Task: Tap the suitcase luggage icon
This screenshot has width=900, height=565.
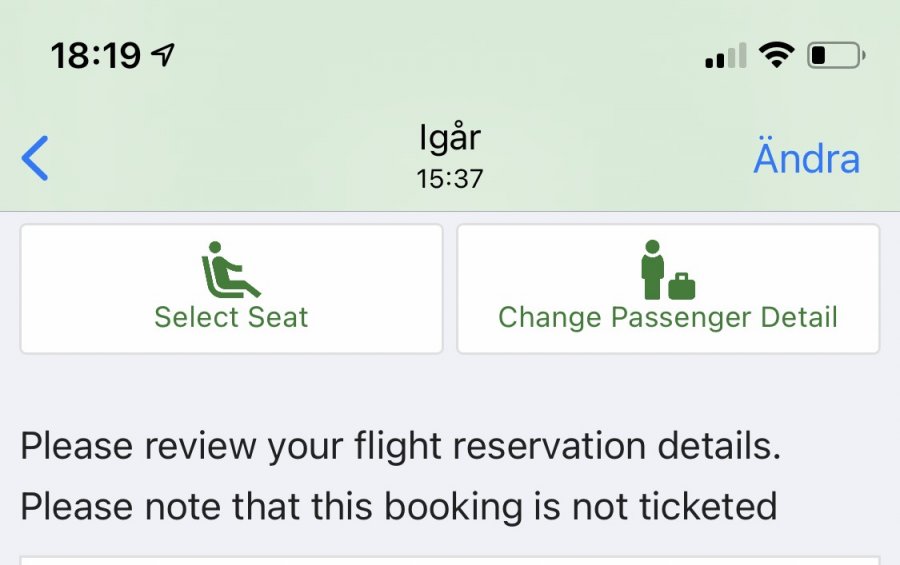Action: (682, 286)
